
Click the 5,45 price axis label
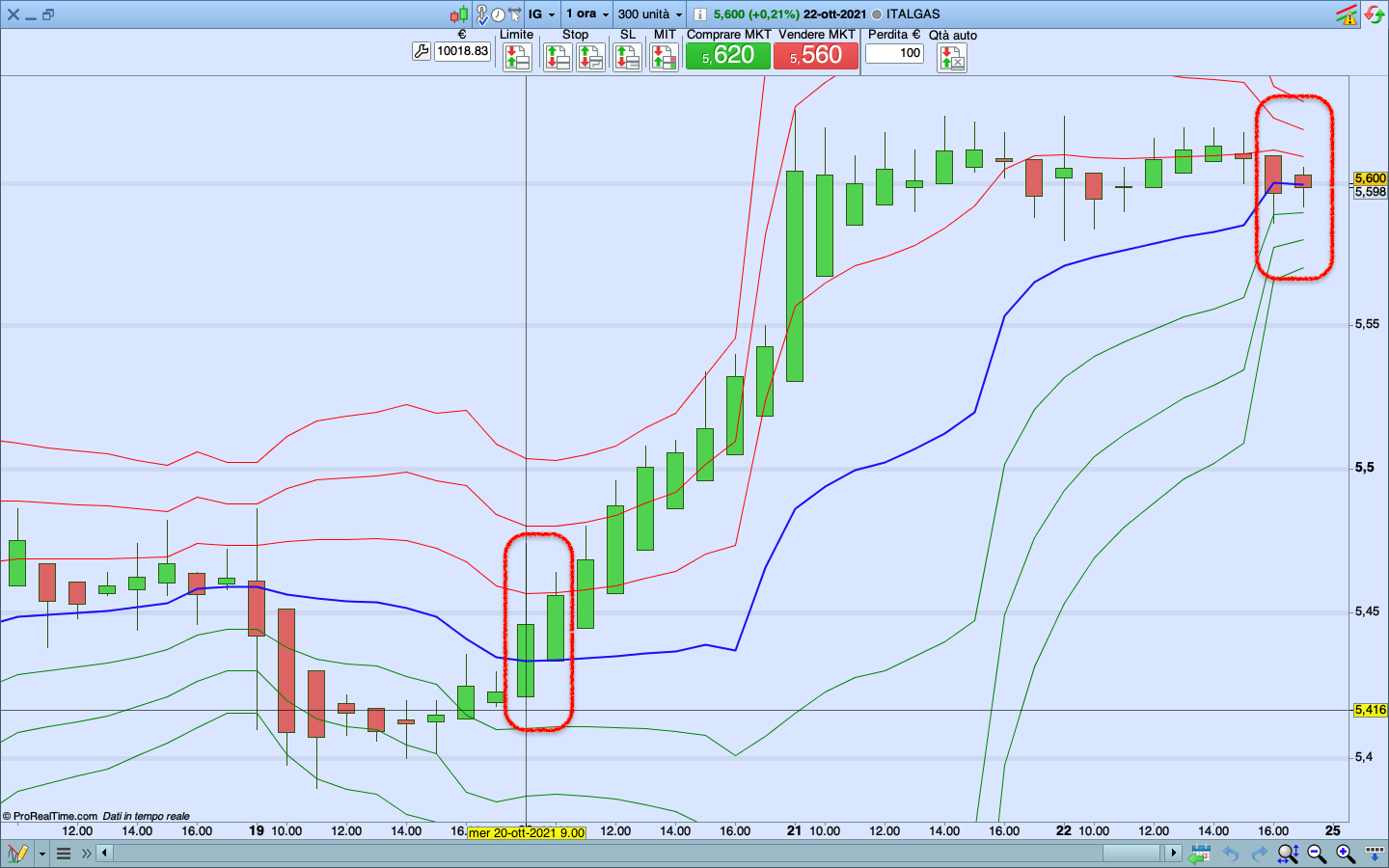click(1367, 611)
